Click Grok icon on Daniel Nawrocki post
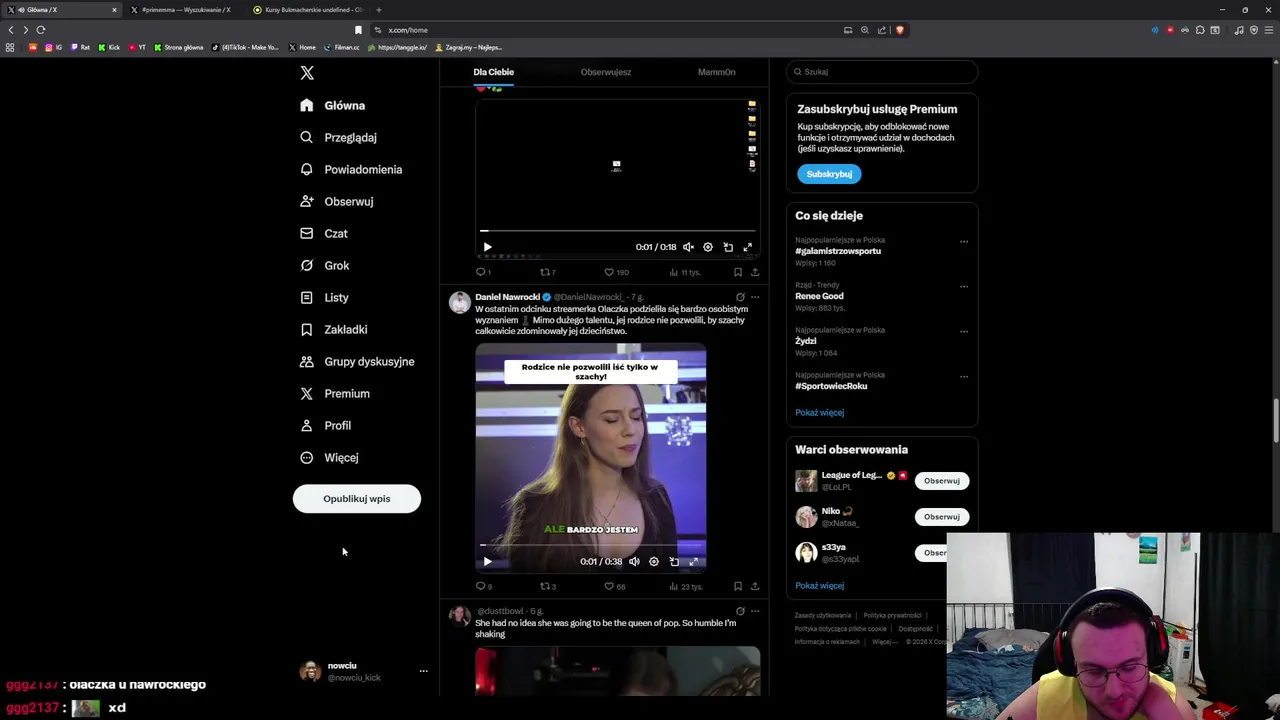The image size is (1280, 720). point(740,297)
